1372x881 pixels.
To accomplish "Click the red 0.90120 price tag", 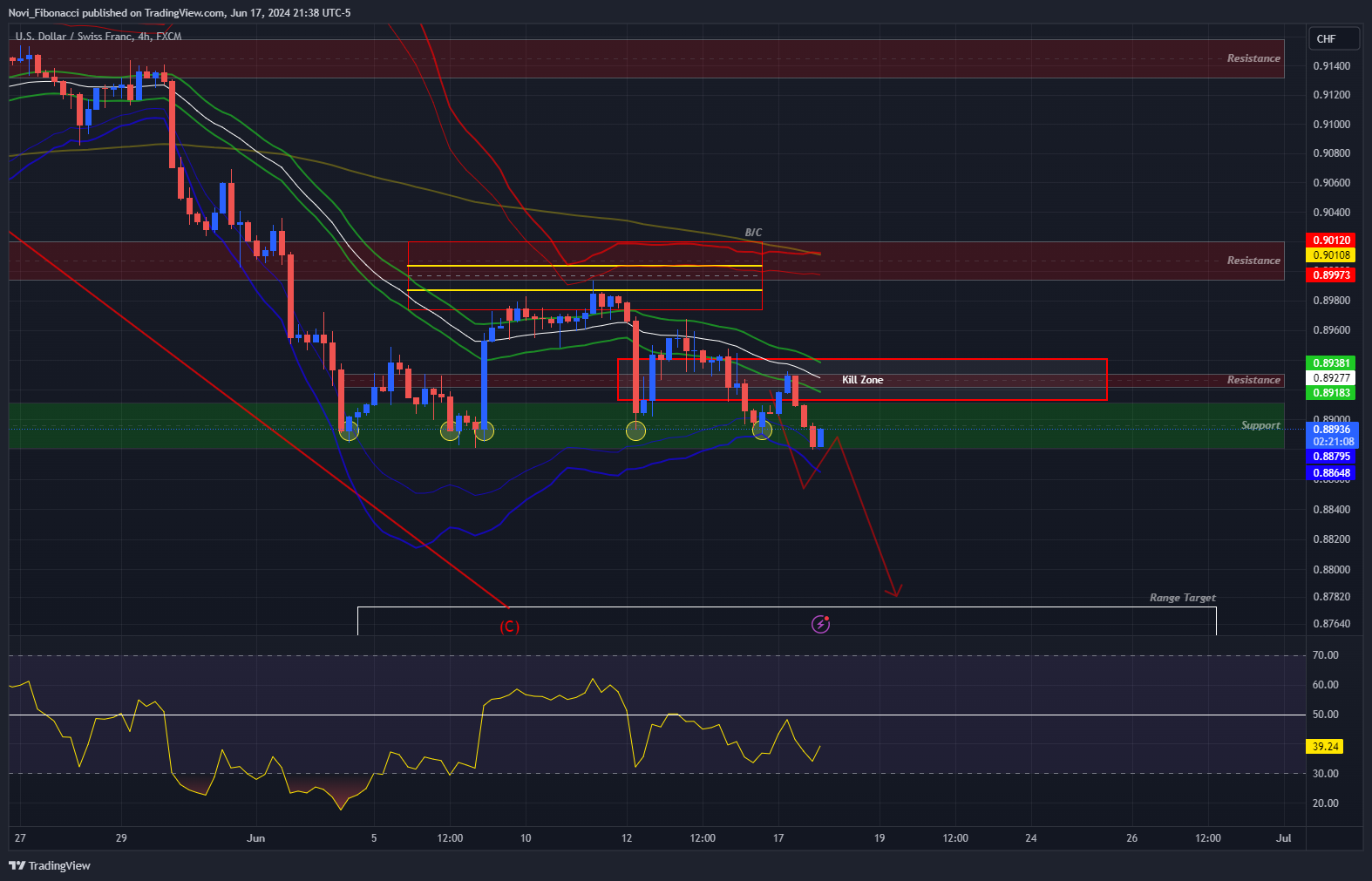I will tap(1331, 241).
